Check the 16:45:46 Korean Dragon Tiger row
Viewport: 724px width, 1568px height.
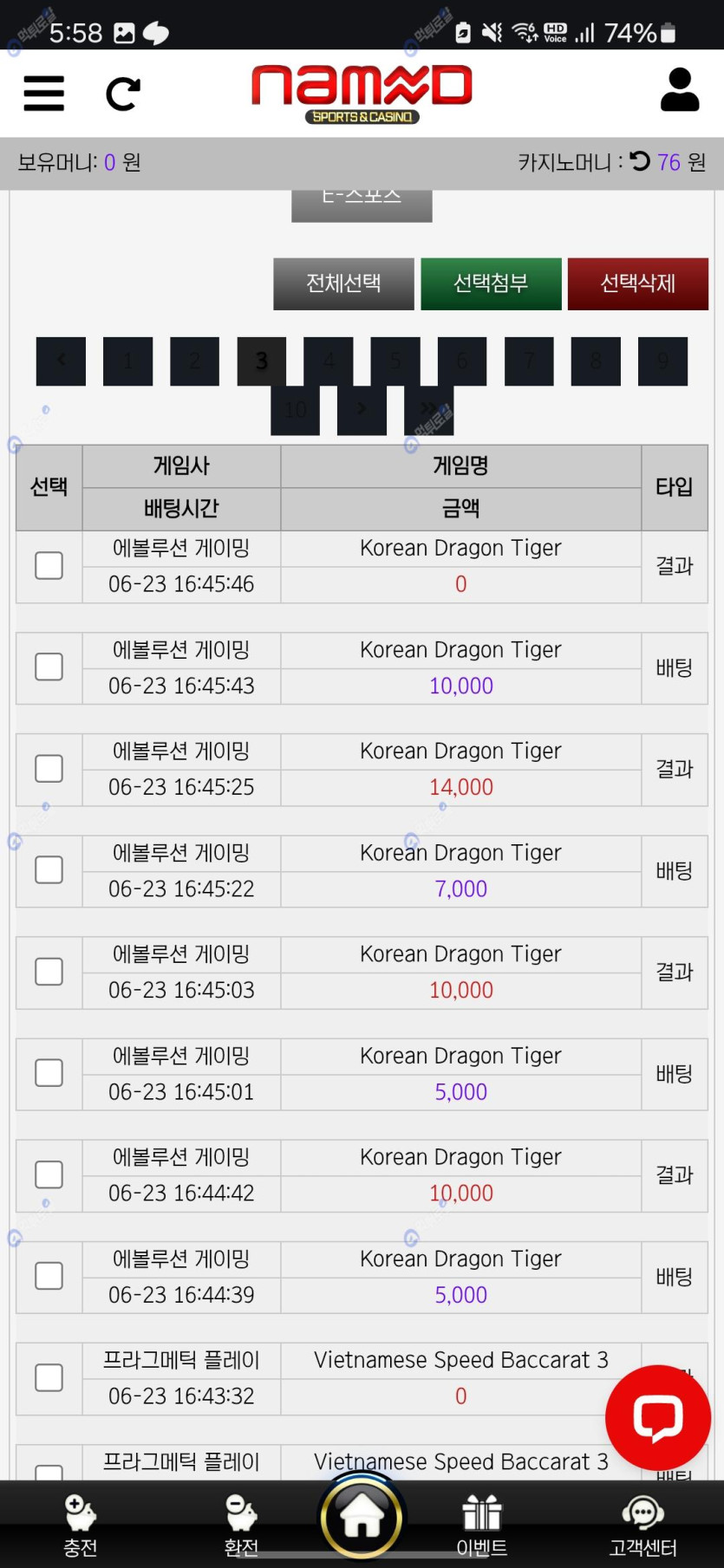pos(49,566)
